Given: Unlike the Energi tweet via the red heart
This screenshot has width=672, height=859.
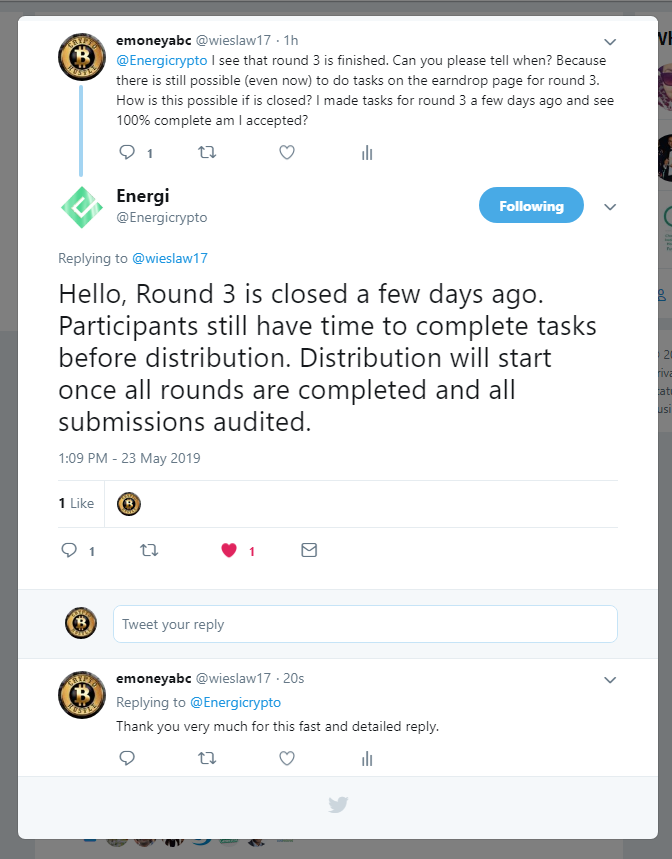Looking at the screenshot, I should click(229, 550).
